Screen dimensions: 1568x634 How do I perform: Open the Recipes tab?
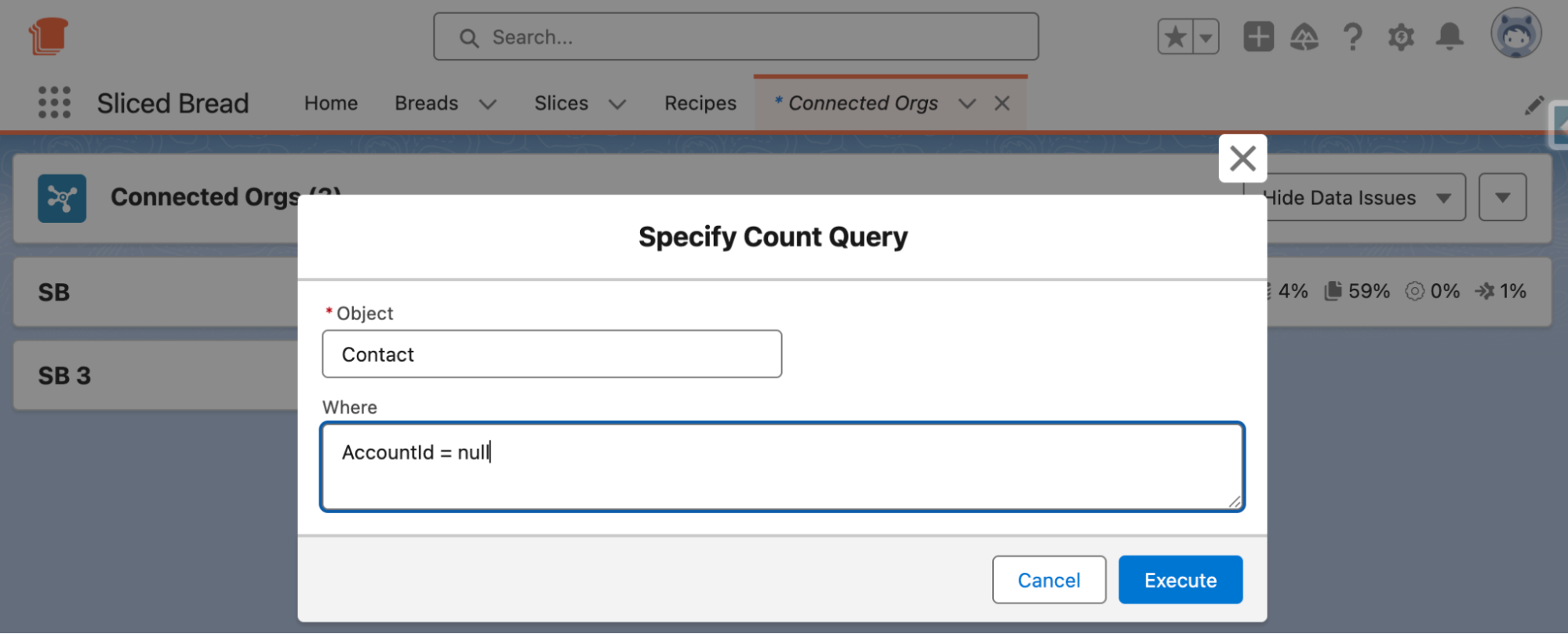(x=700, y=103)
